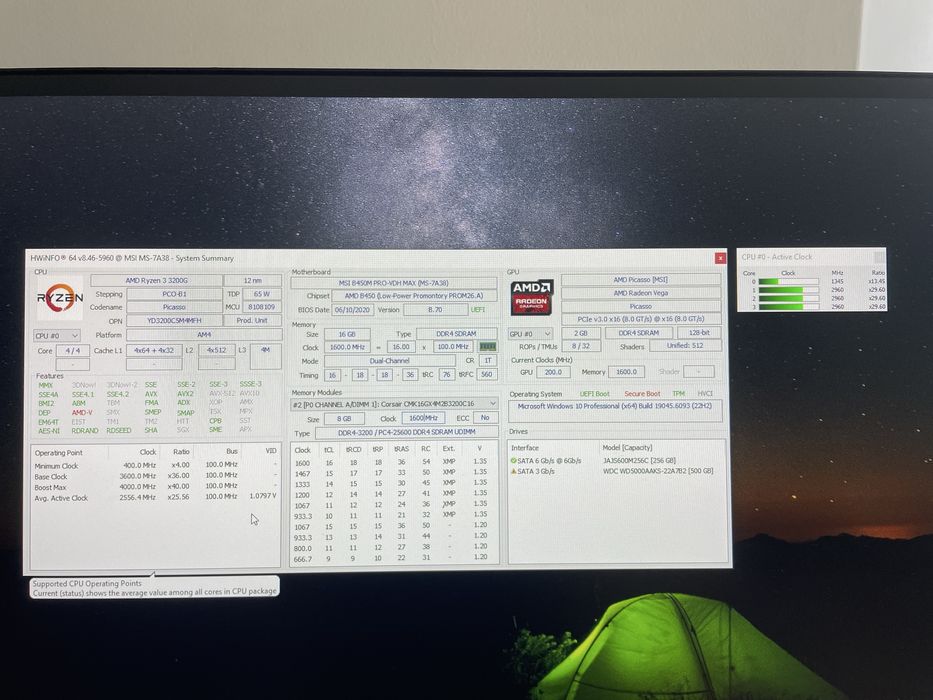Image resolution: width=933 pixels, height=700 pixels.
Task: Select the Avg. Active Clock row
Action: (155, 497)
